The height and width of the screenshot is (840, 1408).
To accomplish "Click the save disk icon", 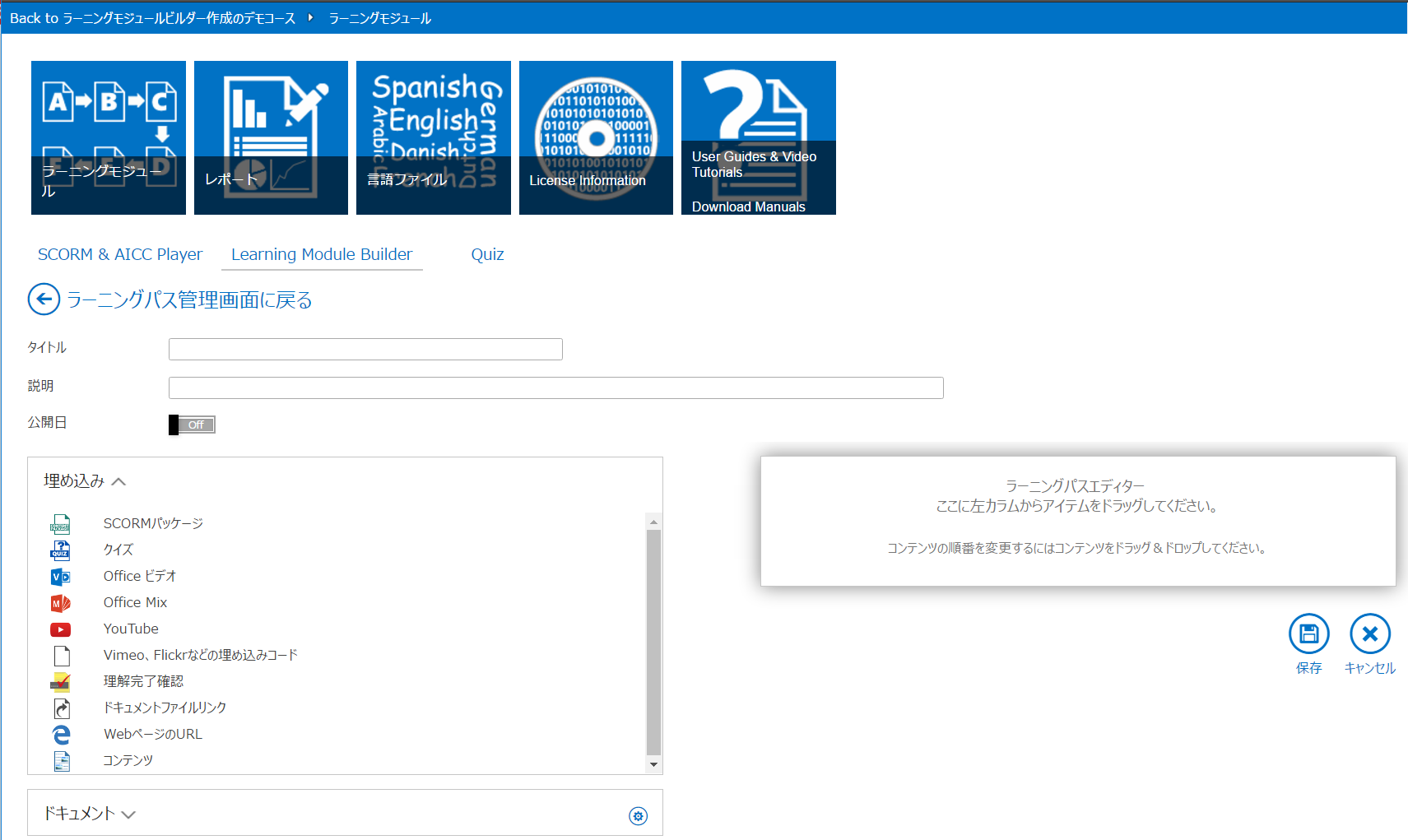I will tap(1308, 633).
